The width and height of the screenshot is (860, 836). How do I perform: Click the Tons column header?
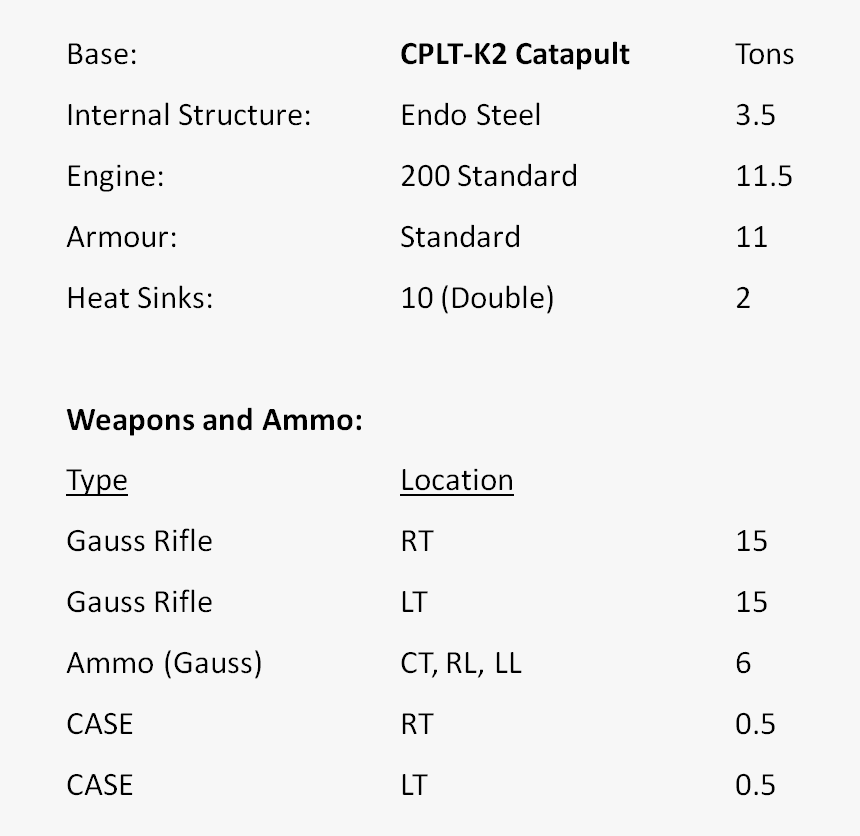pyautogui.click(x=764, y=54)
